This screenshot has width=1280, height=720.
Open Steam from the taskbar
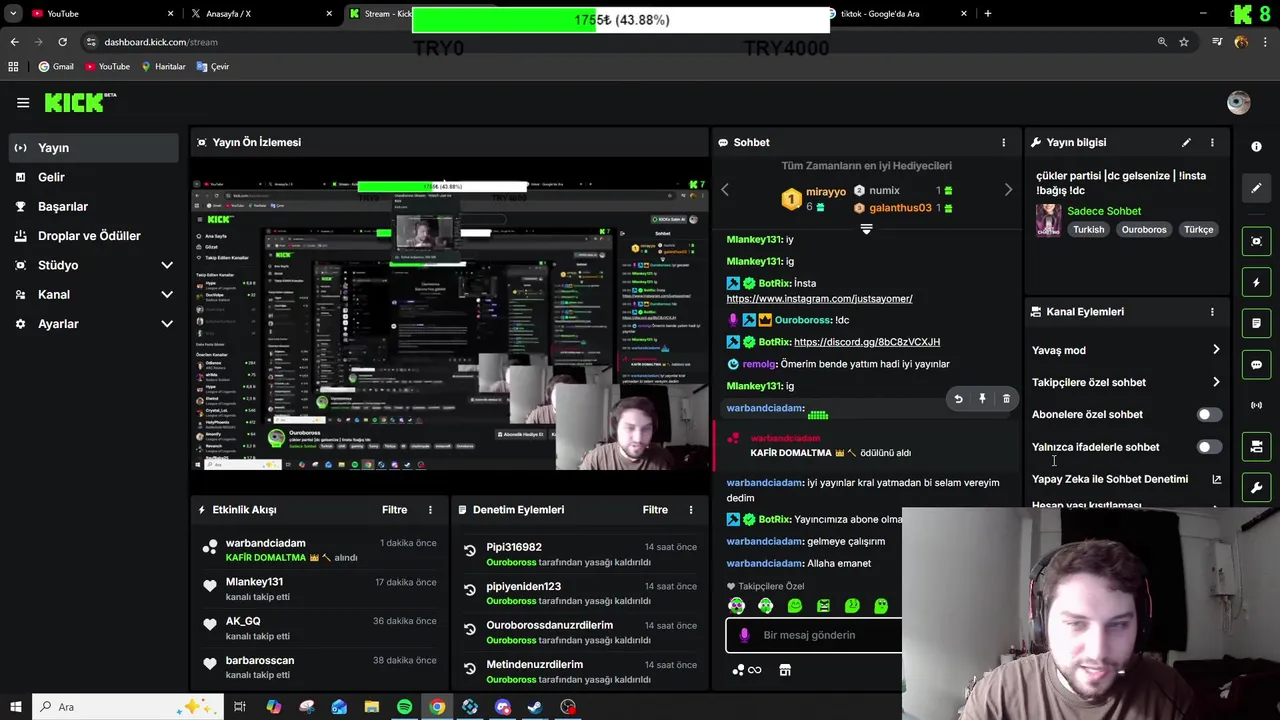click(535, 707)
